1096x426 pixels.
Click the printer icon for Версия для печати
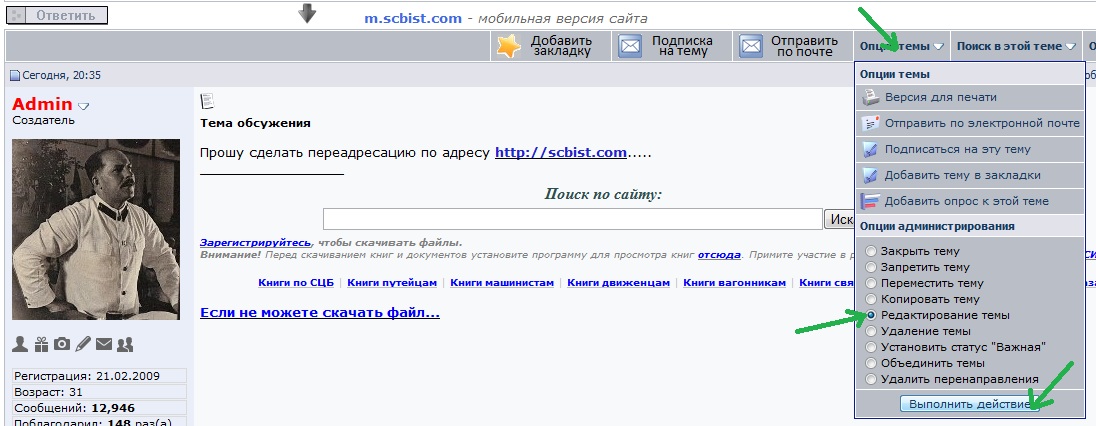[870, 98]
